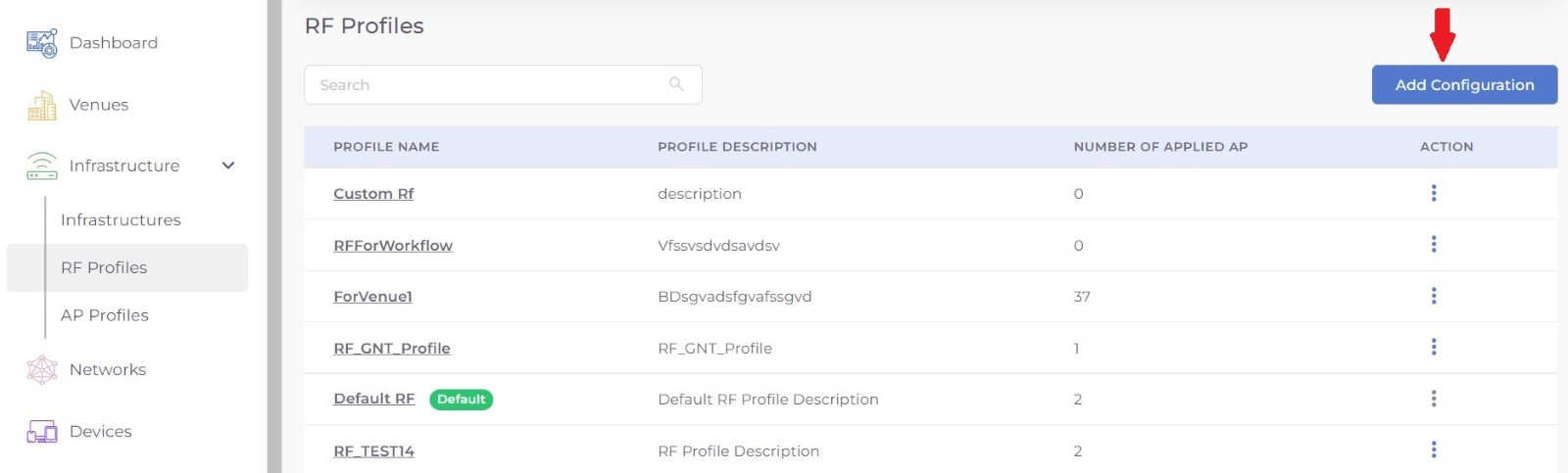The height and width of the screenshot is (473, 1568).
Task: Click the PROFILE NAME column header
Action: [x=386, y=147]
